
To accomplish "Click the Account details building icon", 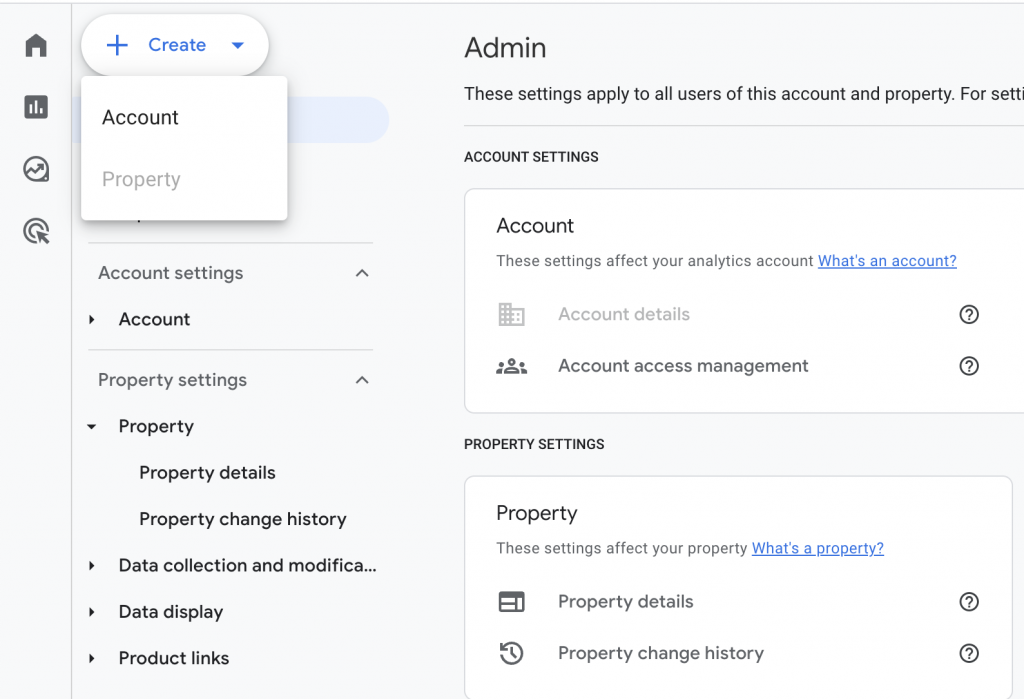I will (511, 314).
